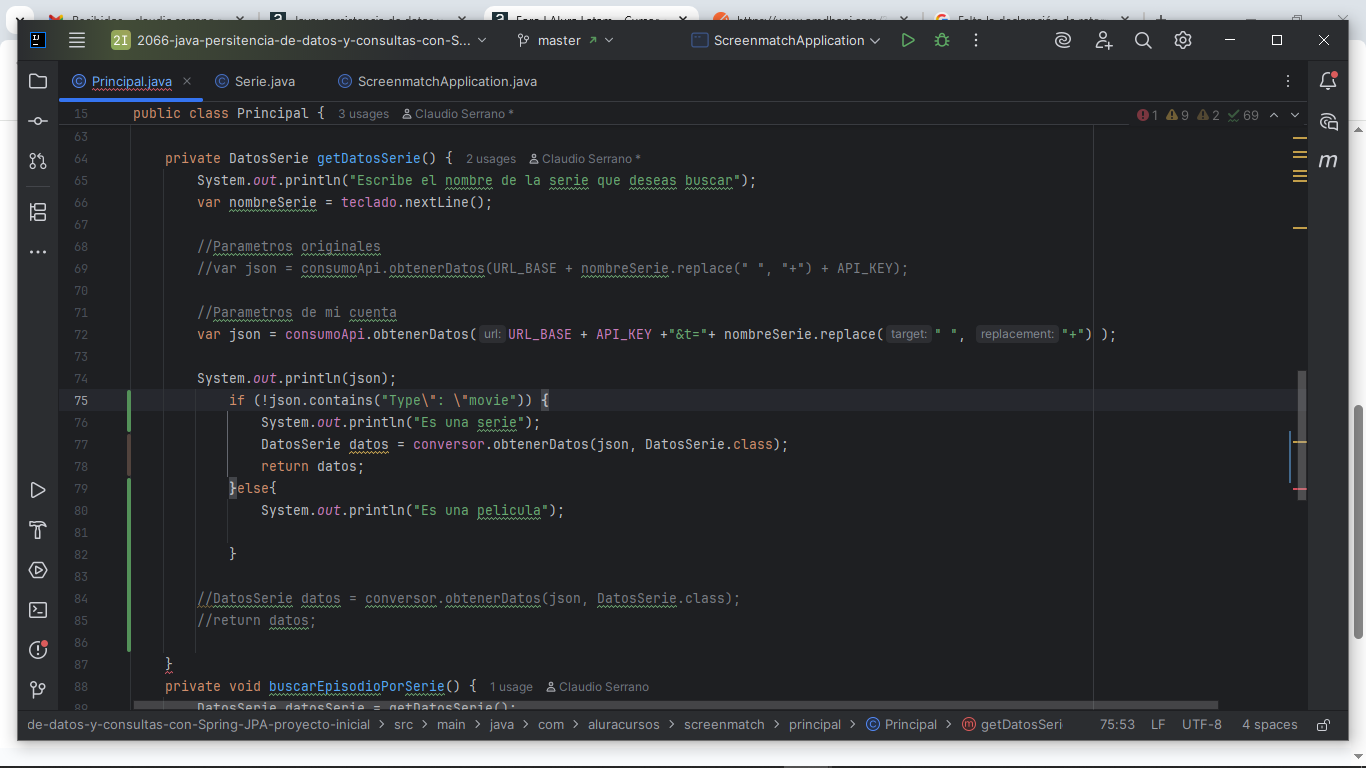Open UTF-8 encoding selector
The image size is (1366, 768).
[1202, 725]
